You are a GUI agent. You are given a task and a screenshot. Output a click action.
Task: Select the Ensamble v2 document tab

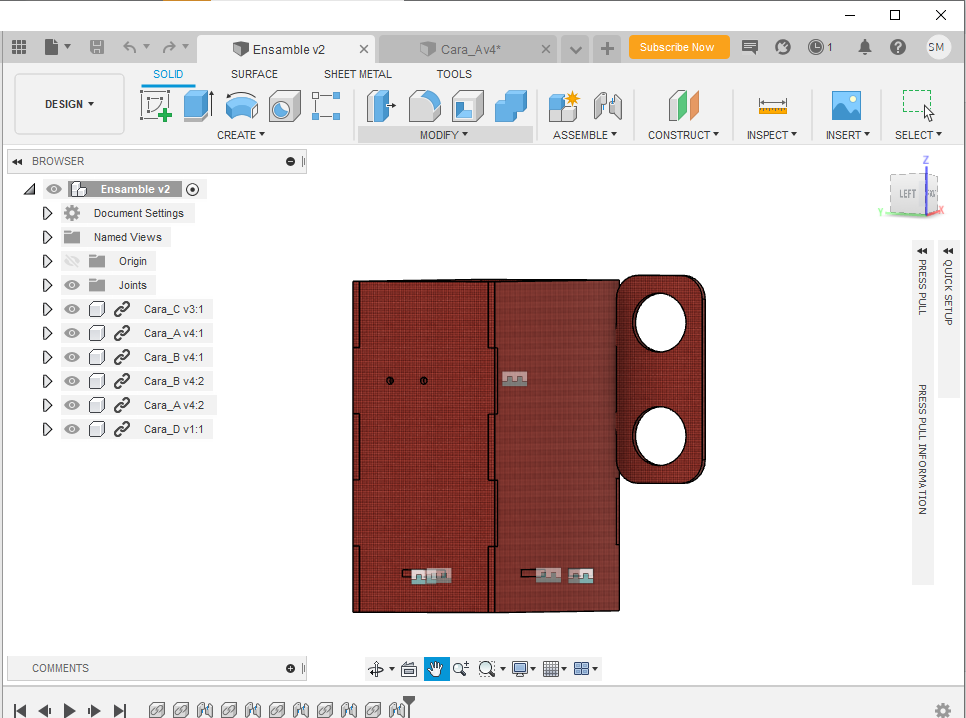point(288,49)
